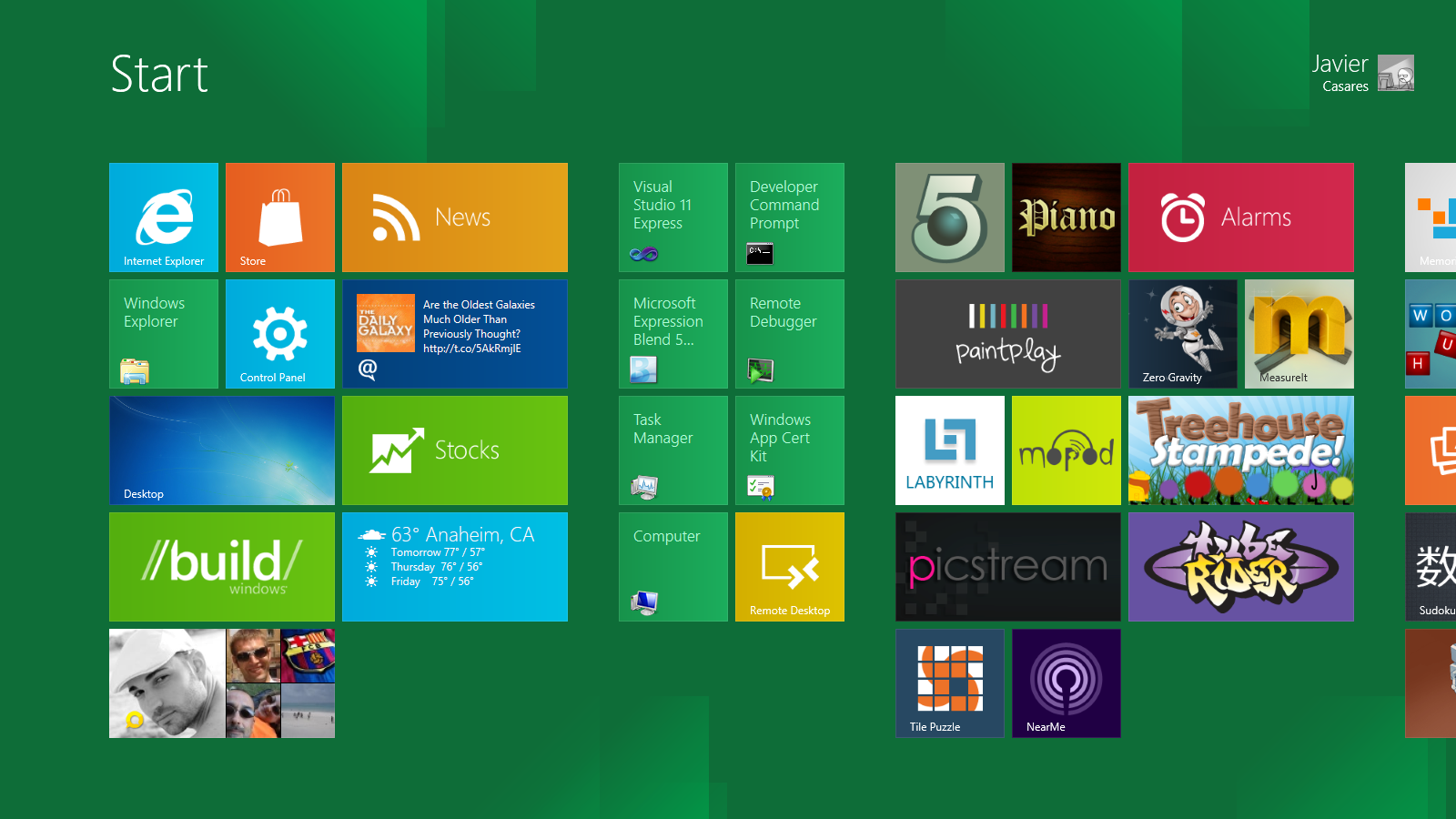The image size is (1456, 819).
Task: Launch the mopod app tile
Action: 1067,450
